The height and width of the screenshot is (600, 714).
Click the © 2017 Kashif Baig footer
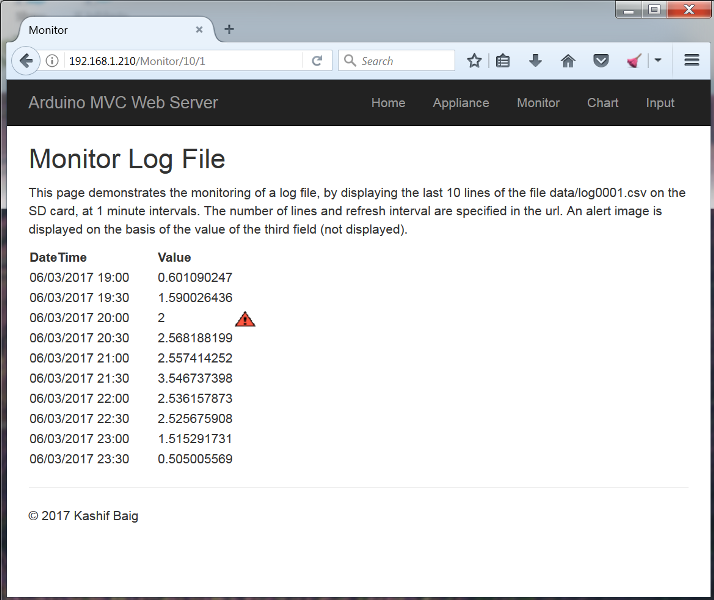[x=83, y=516]
